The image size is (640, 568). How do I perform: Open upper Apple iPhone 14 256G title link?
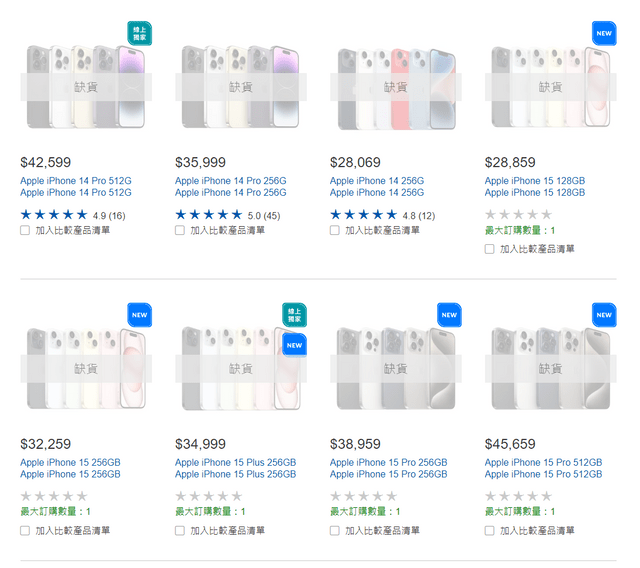coord(377,181)
